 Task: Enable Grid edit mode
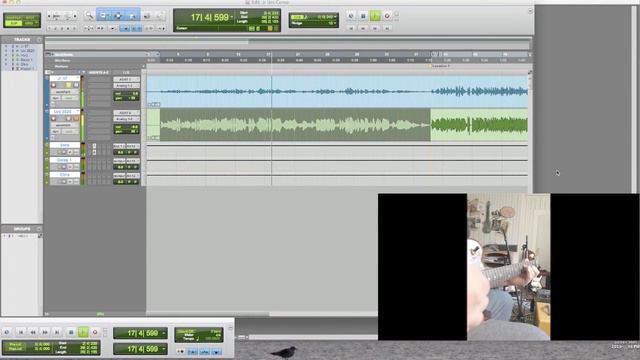pyautogui.click(x=30, y=23)
